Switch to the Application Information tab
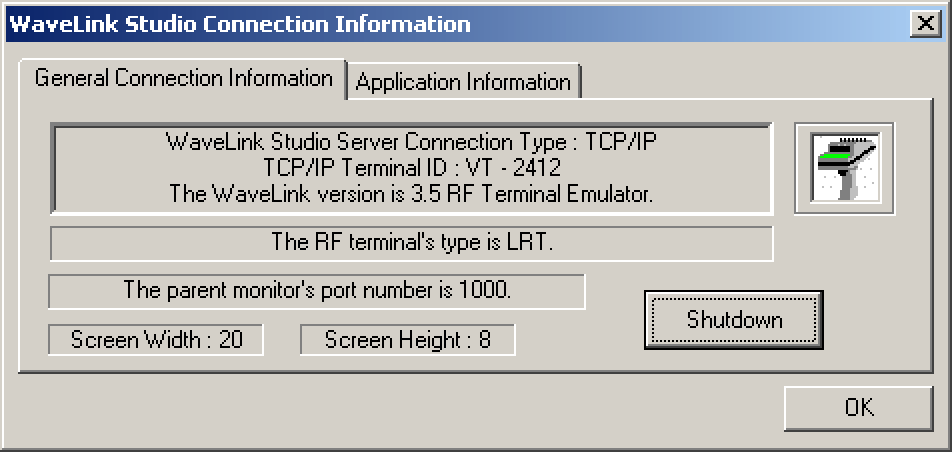Viewport: 952px width, 452px height. point(463,81)
